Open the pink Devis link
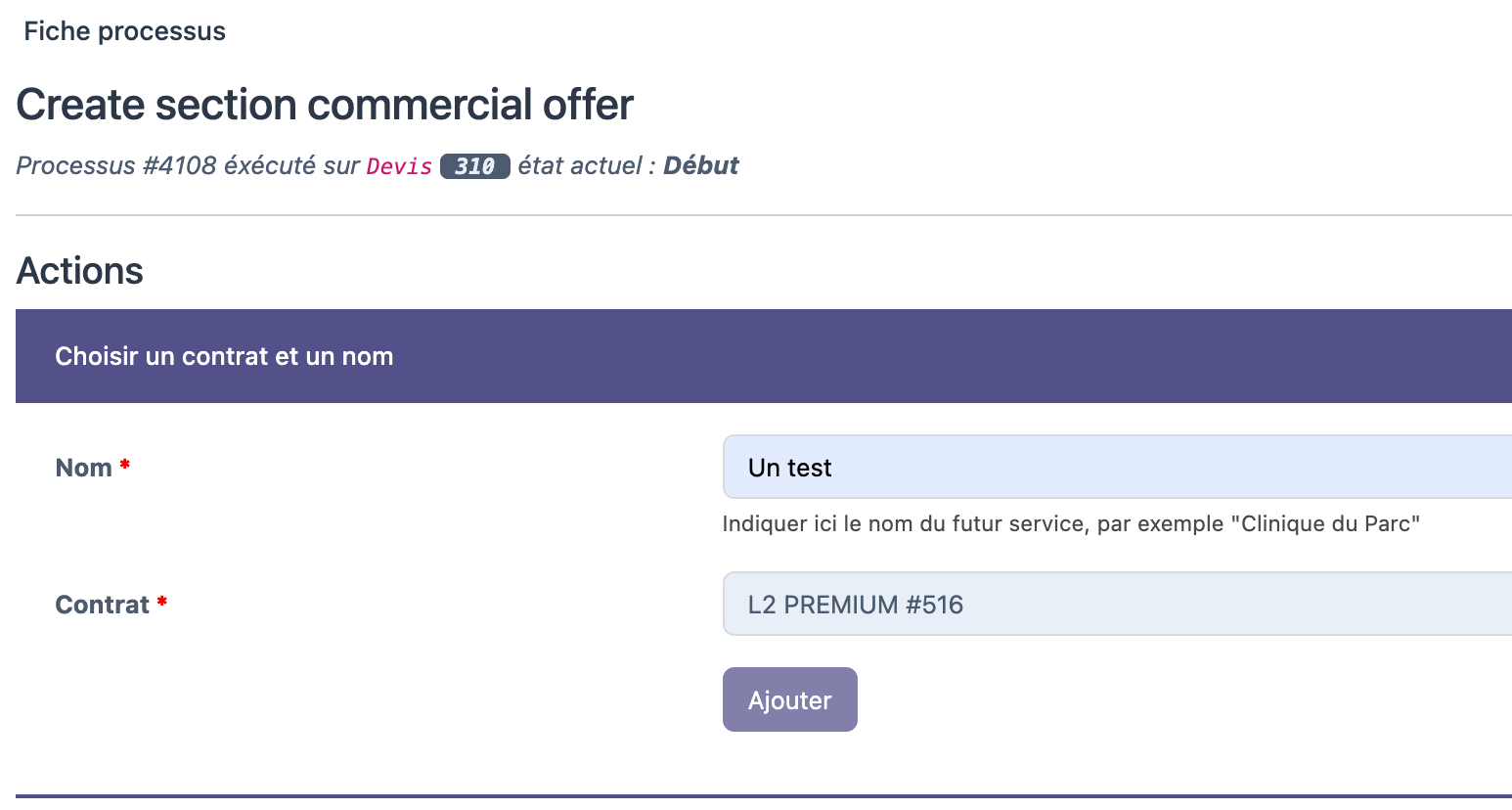Image resolution: width=1512 pixels, height=810 pixels. coord(399,166)
